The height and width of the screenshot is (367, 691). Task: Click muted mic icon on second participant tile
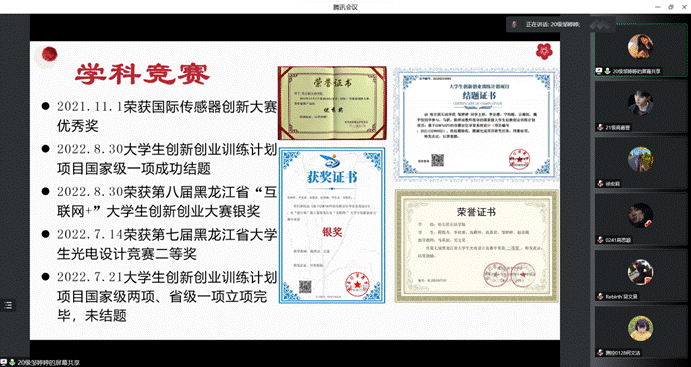coord(600,127)
